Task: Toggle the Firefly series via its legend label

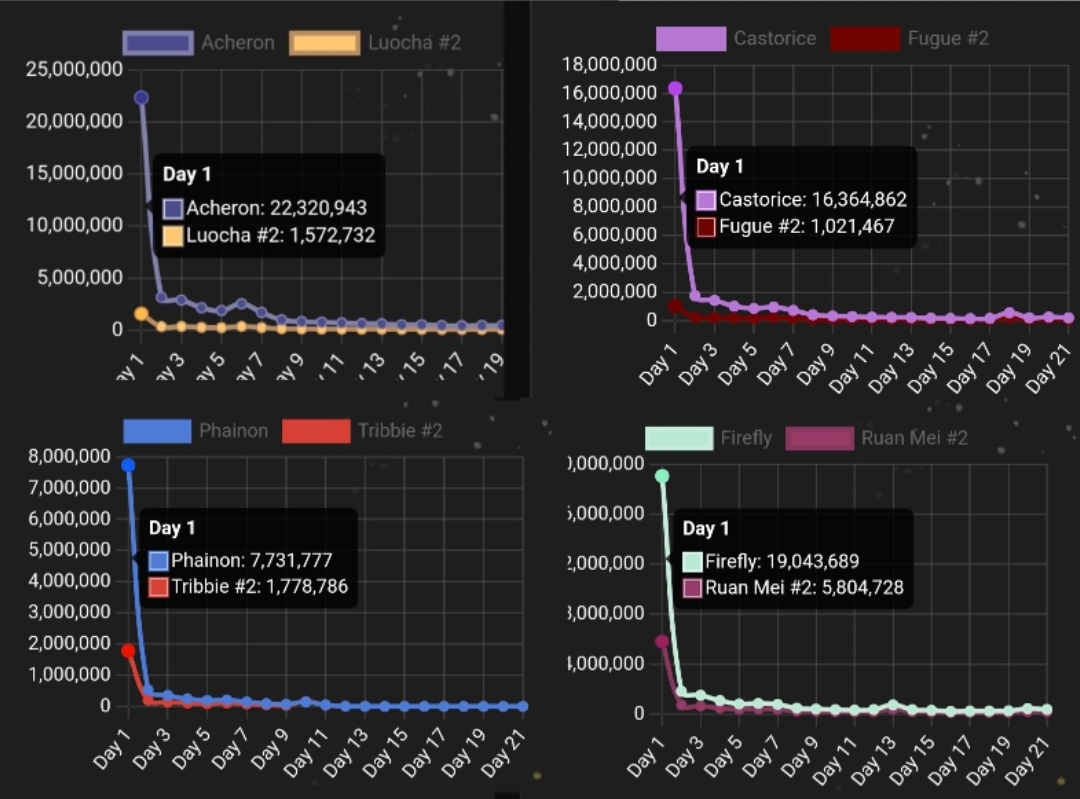Action: coord(746,438)
